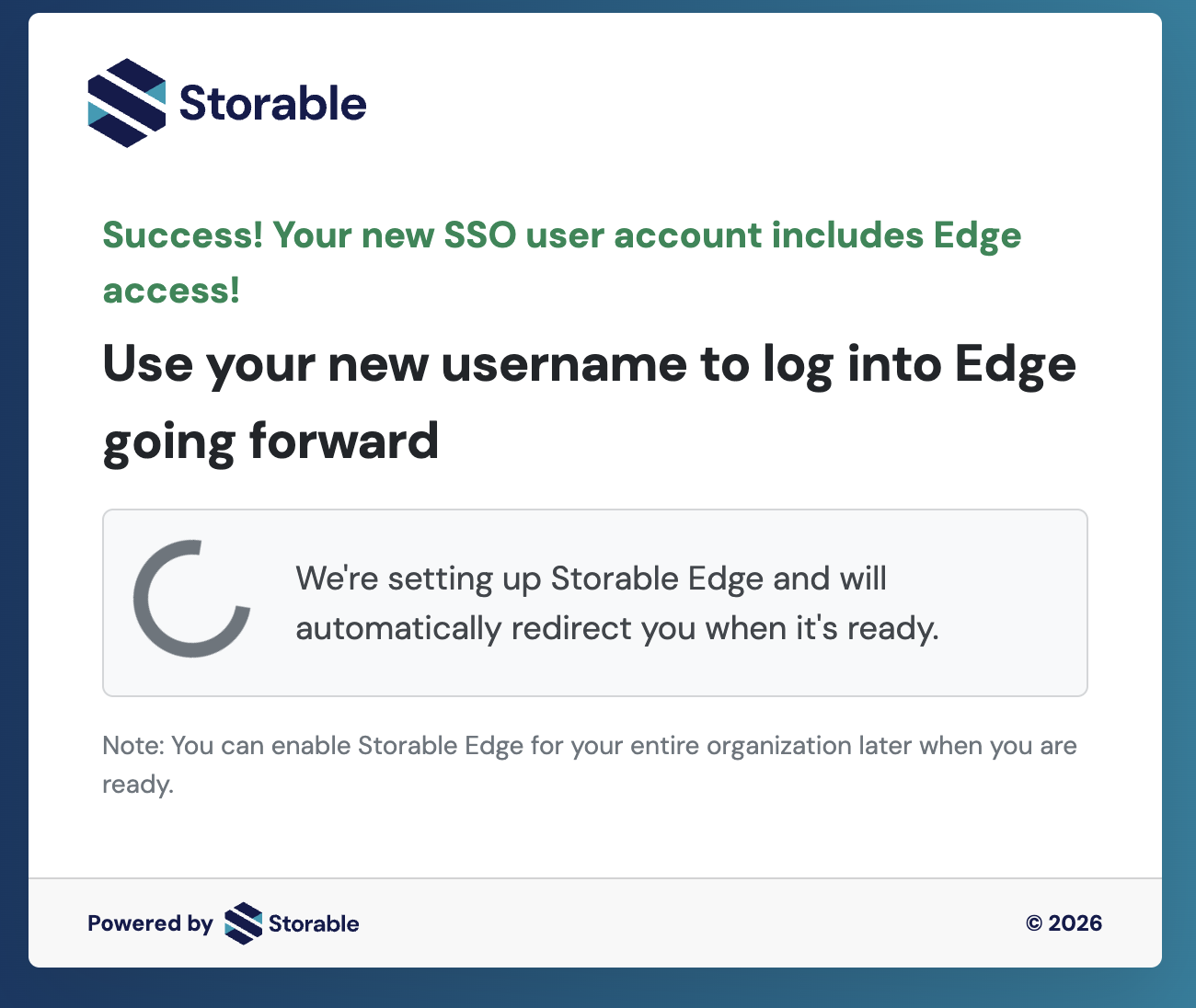Viewport: 1196px width, 1008px height.
Task: Click the gray loading spinner
Action: click(192, 599)
